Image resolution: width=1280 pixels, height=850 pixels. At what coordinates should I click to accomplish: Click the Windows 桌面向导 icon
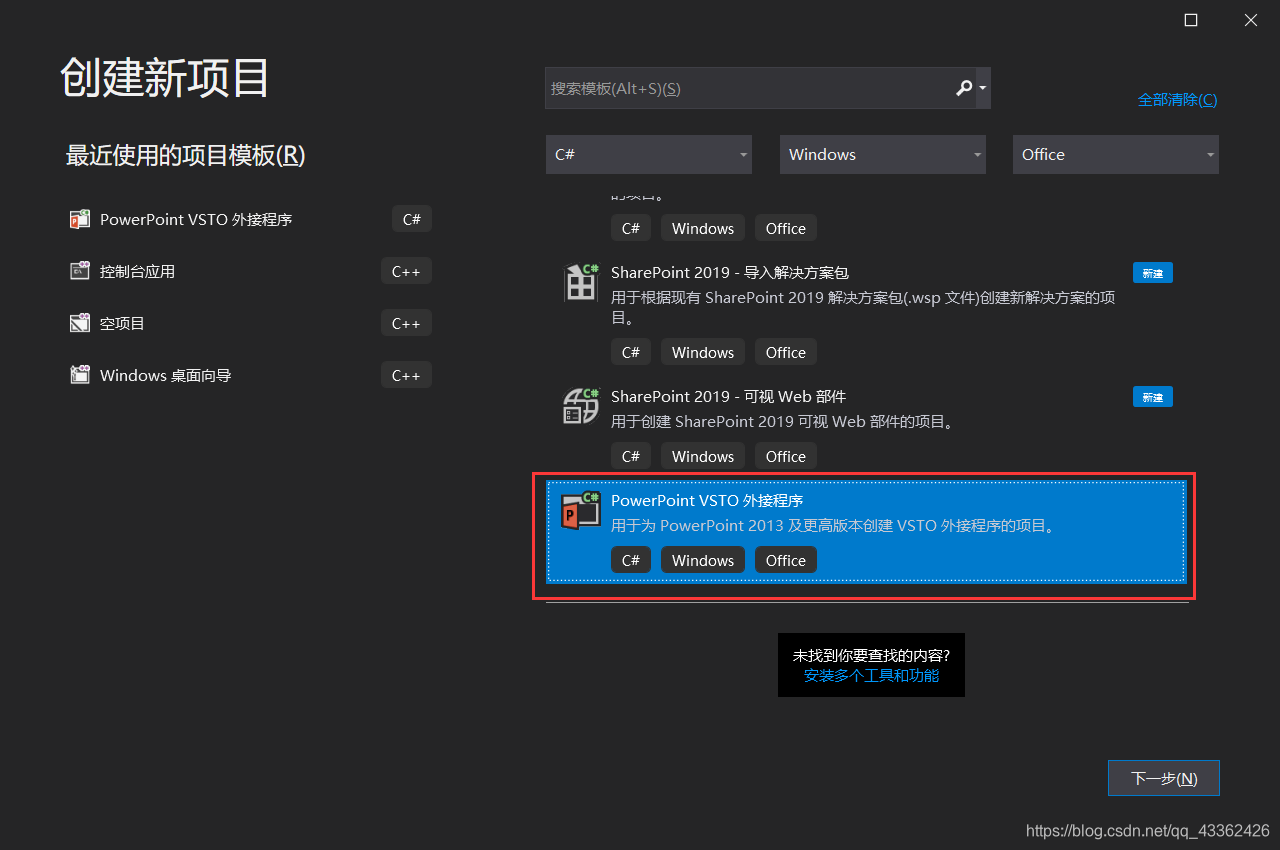click(80, 375)
